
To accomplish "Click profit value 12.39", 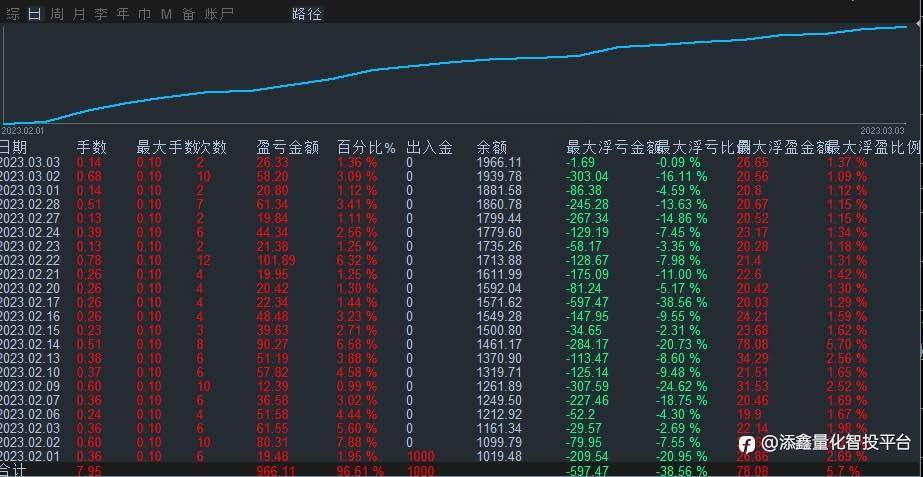I will pos(272,386).
